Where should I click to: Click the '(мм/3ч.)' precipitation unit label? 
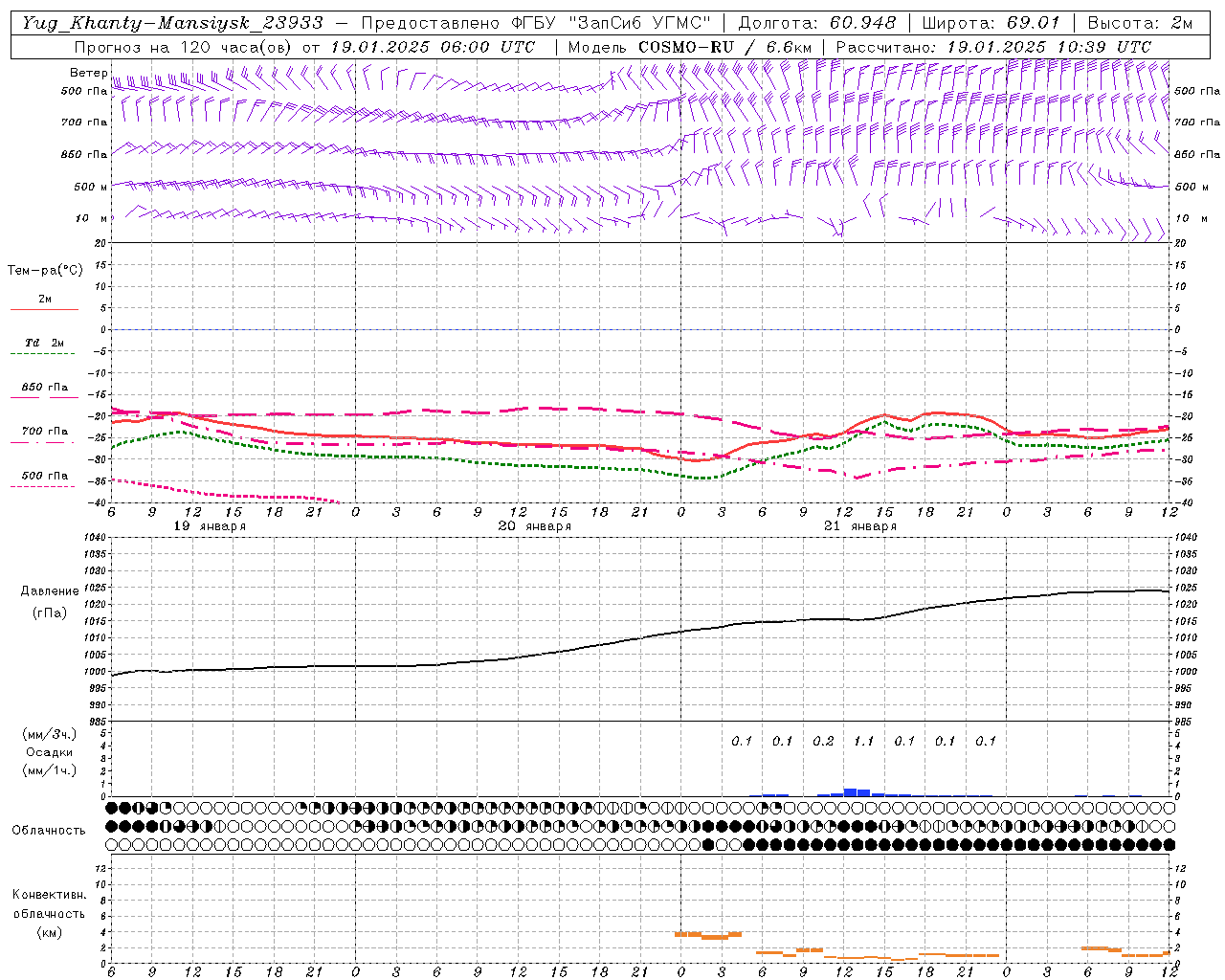coord(50,734)
